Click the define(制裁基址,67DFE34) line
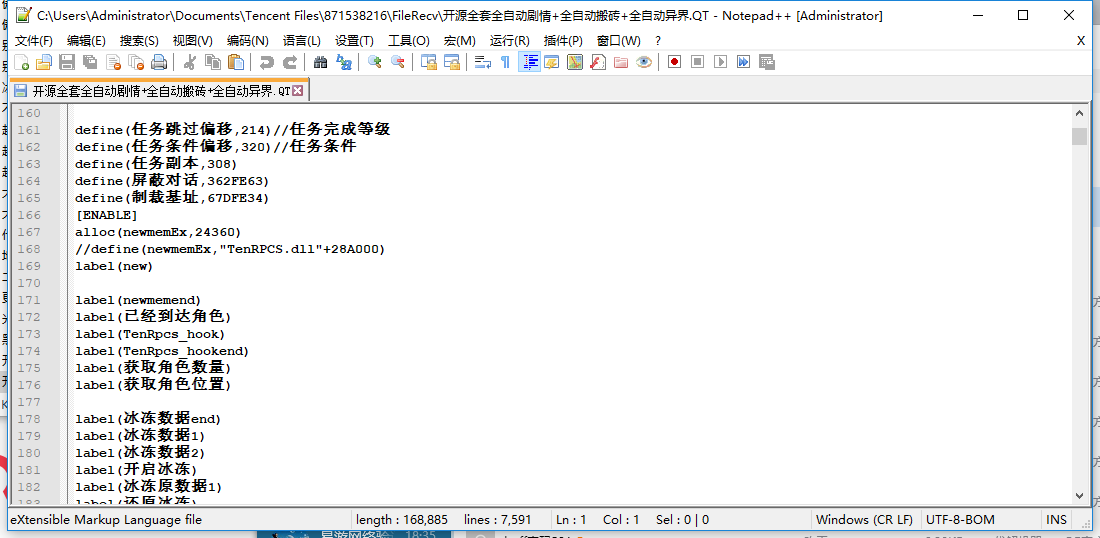Viewport: 1100px width, 538px height. point(172,198)
